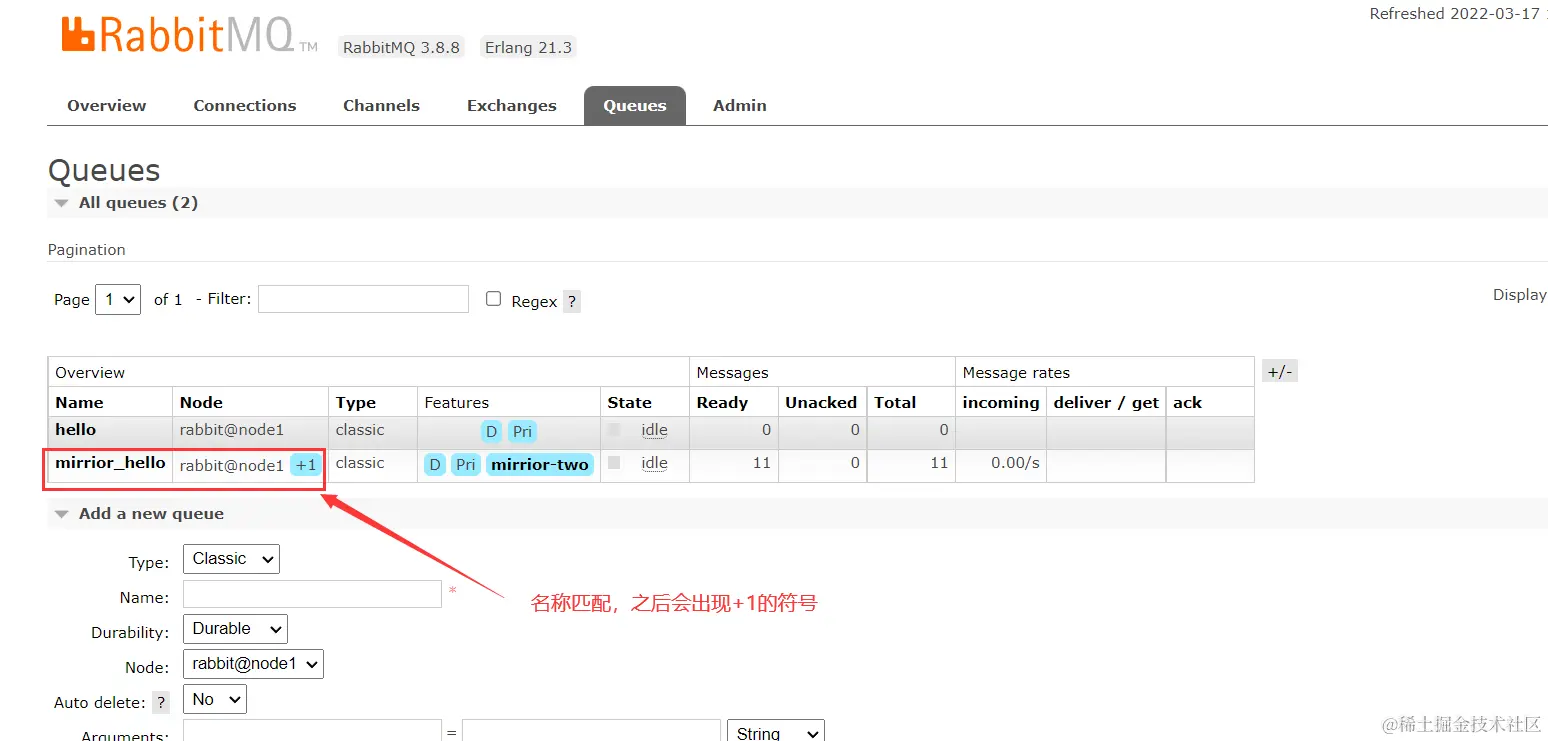Open the mirrior_hello queue details
This screenshot has height=741, width=1548.
(110, 463)
